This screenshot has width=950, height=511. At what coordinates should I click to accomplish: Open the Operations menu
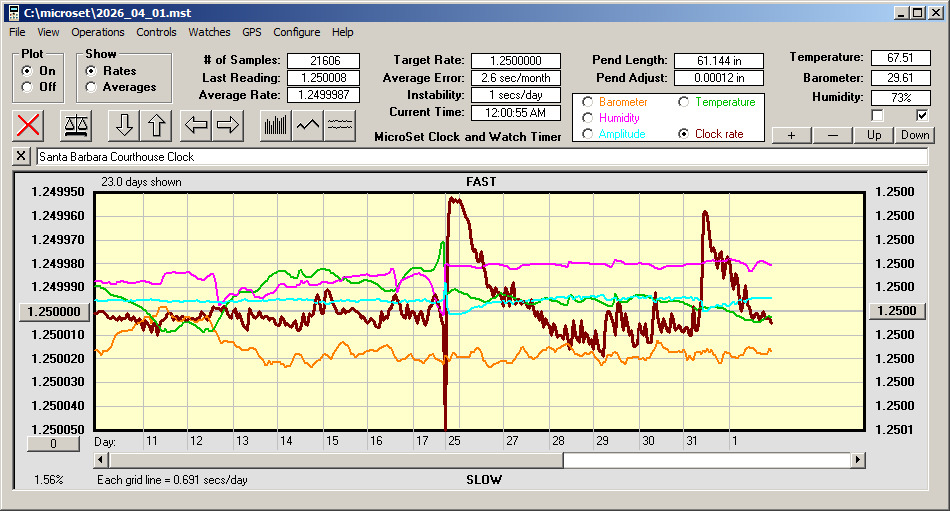(x=98, y=32)
